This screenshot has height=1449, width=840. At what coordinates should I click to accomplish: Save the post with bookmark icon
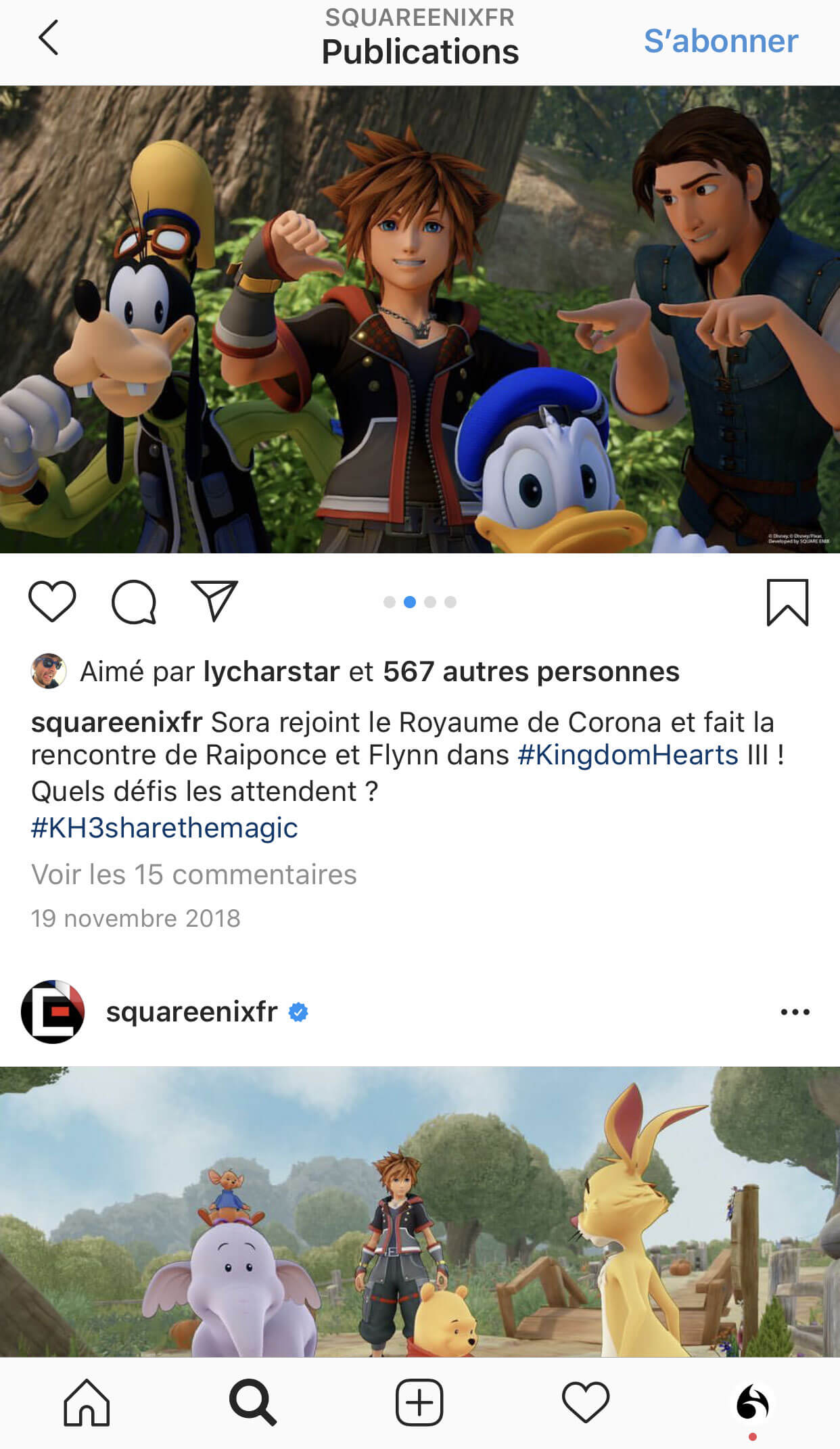coord(787,602)
